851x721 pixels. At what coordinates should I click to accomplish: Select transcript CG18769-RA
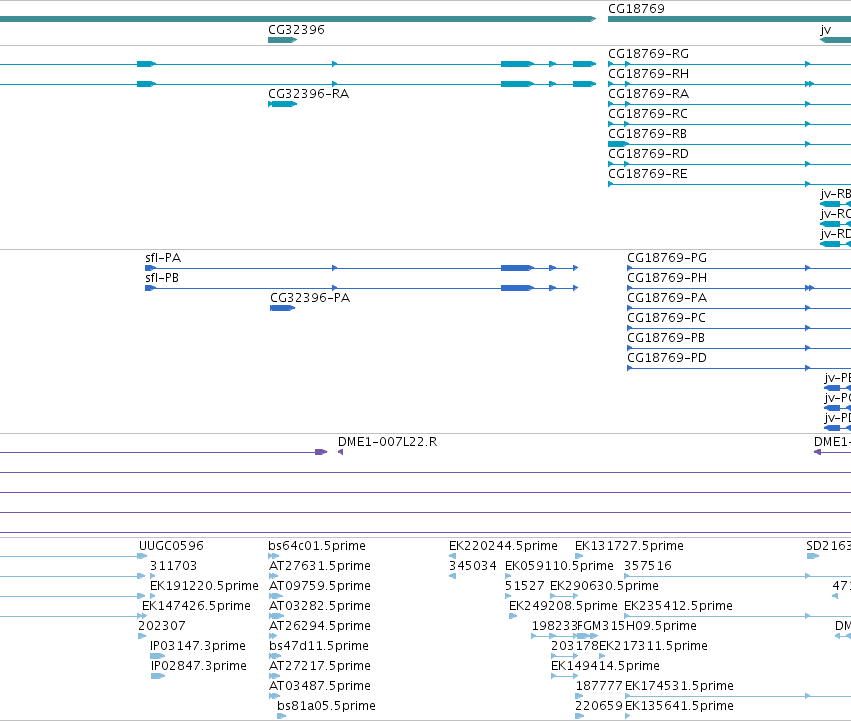coord(649,94)
